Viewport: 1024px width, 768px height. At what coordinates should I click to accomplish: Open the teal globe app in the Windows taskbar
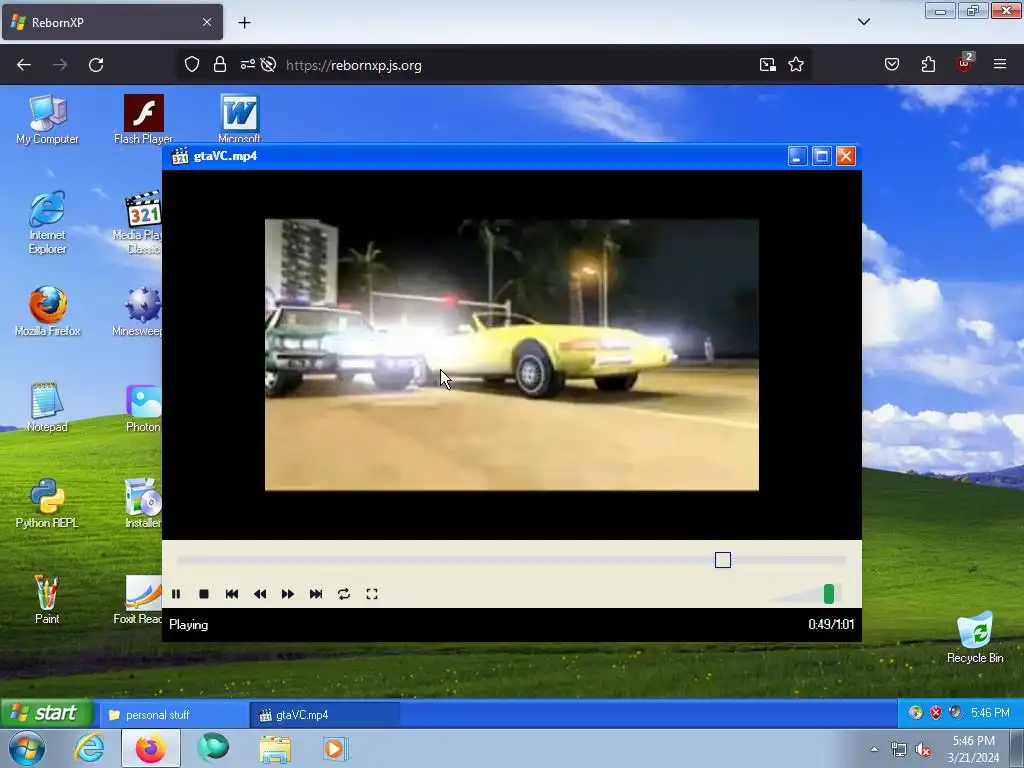click(x=213, y=747)
